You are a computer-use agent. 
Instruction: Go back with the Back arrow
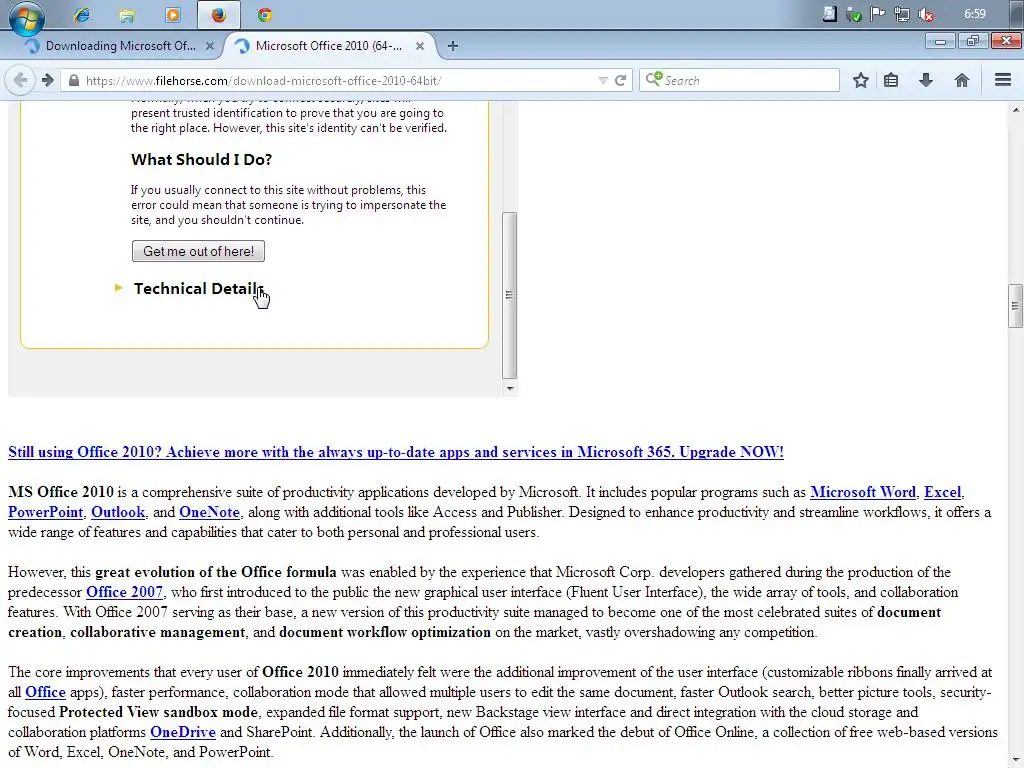pos(20,80)
